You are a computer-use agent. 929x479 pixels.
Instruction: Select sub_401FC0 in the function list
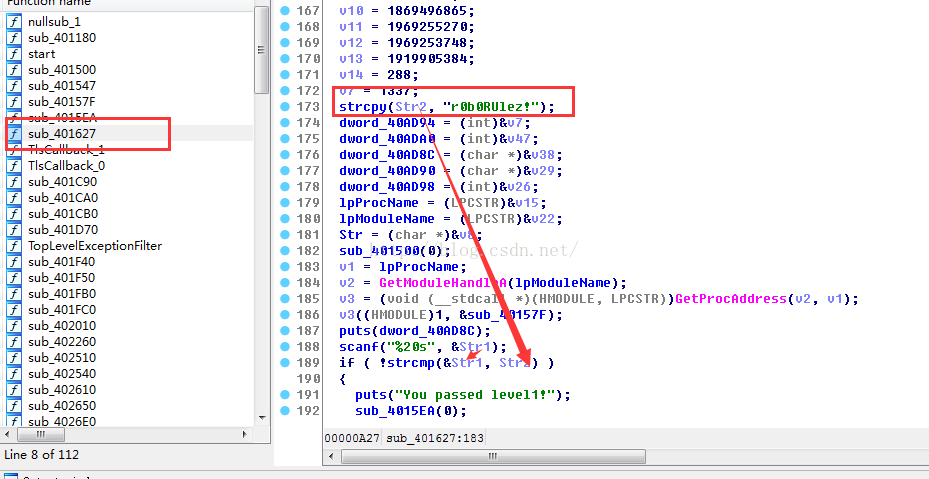tap(62, 310)
